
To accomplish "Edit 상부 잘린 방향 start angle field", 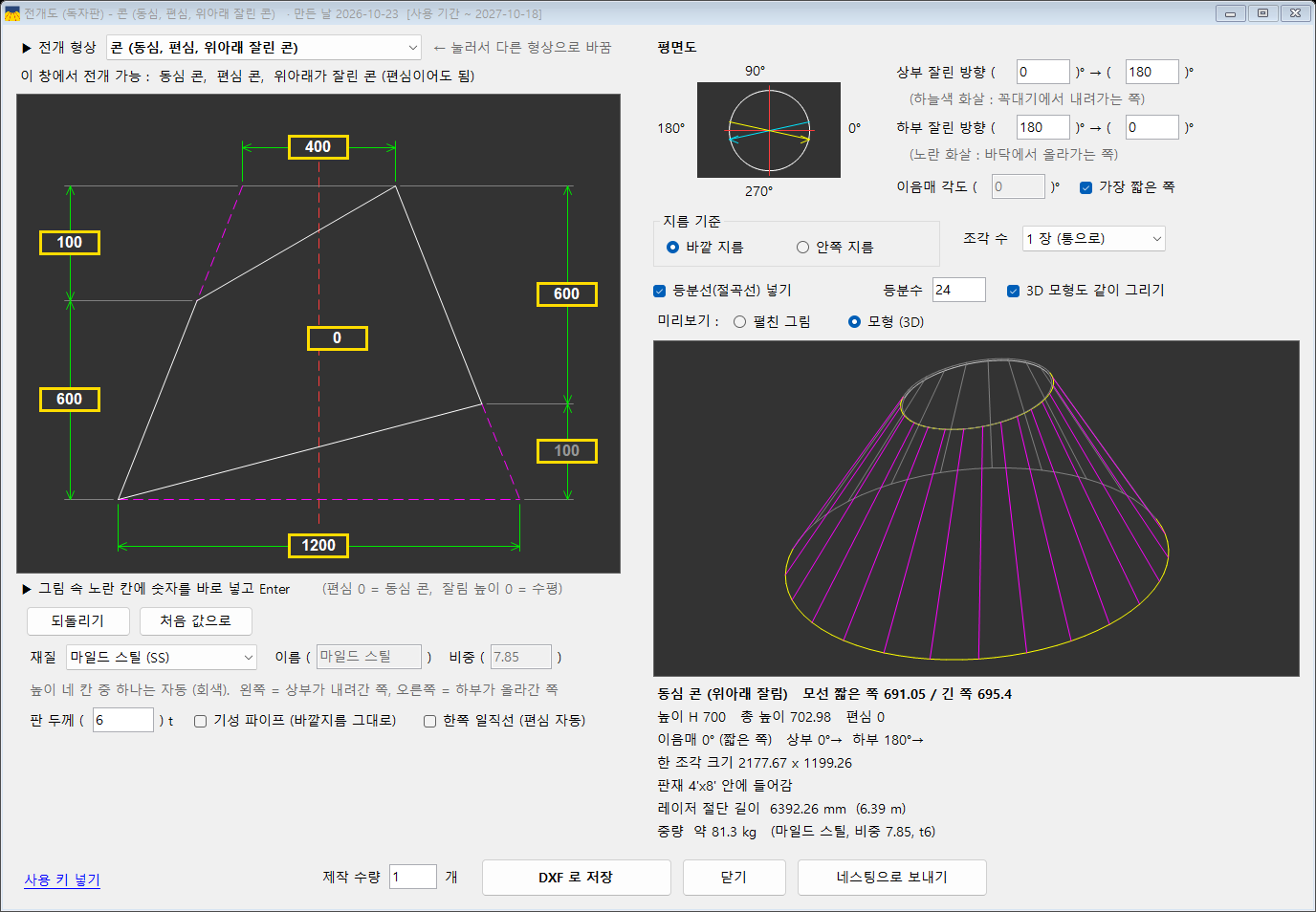I will [1043, 73].
